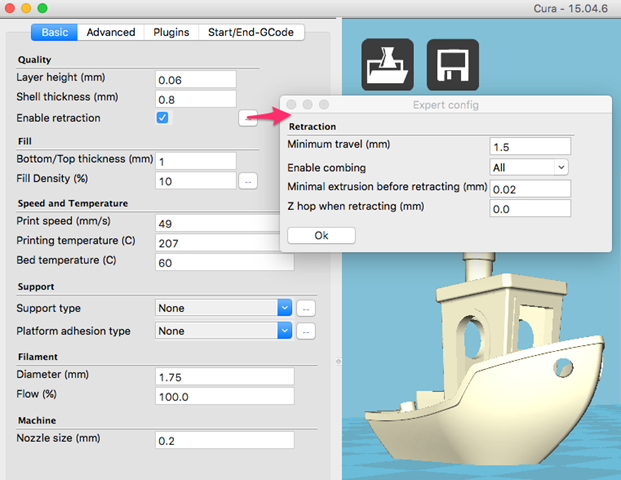
Task: Maximize the Cura main window
Action: click(42, 8)
